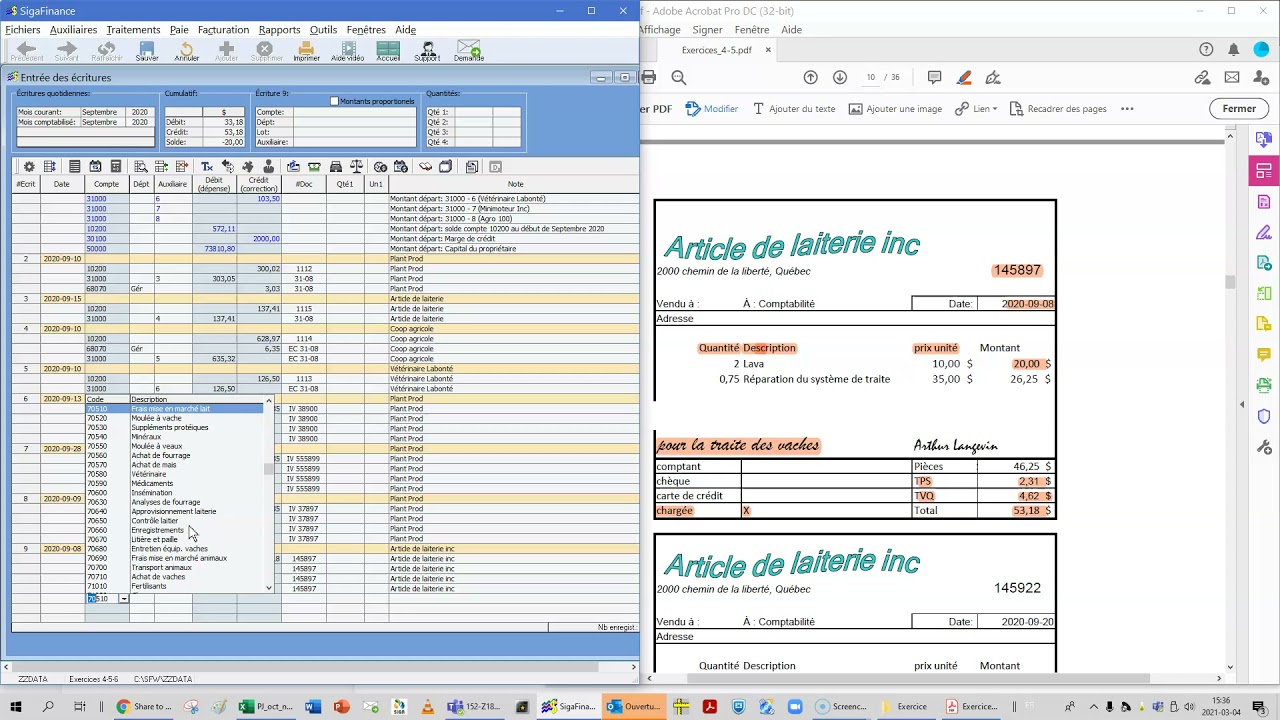
Task: Toggle the Montants proportionnels checkbox
Action: pos(335,101)
